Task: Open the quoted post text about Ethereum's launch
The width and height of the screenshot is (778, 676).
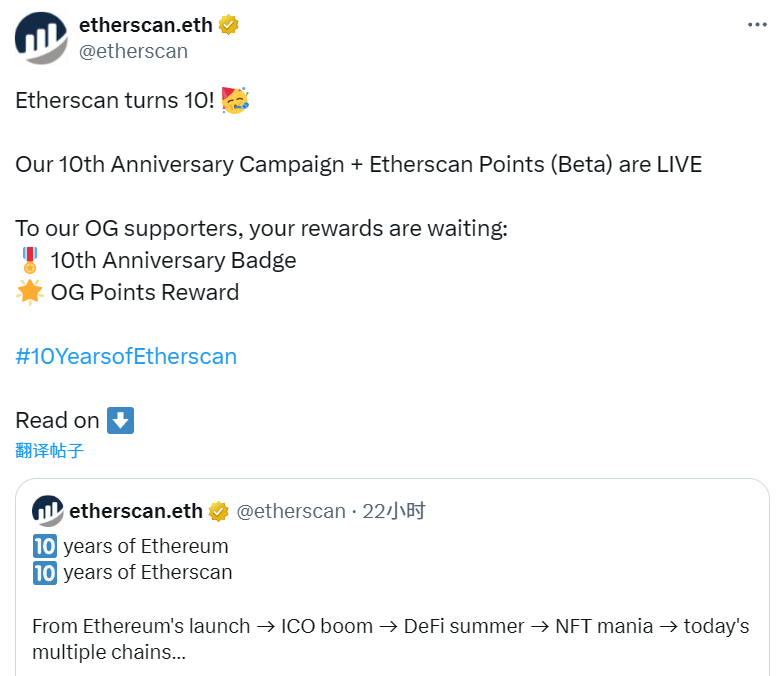Action: point(390,627)
